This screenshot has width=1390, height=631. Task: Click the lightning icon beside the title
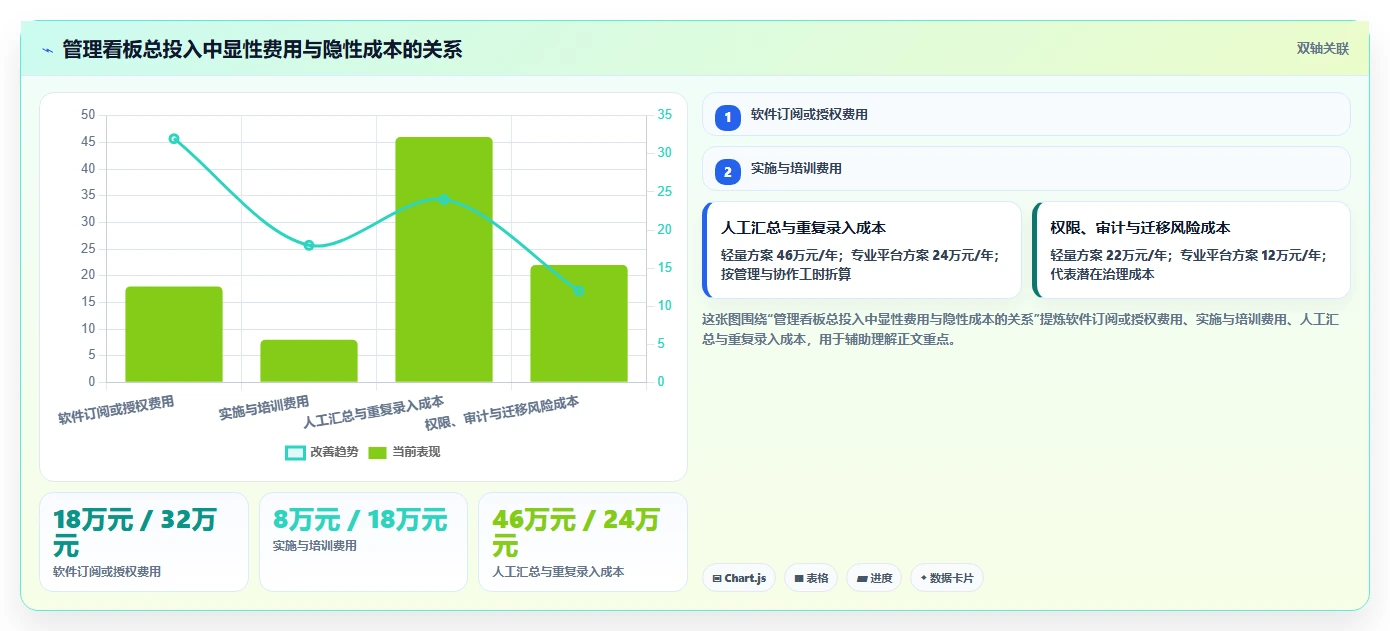click(x=47, y=49)
